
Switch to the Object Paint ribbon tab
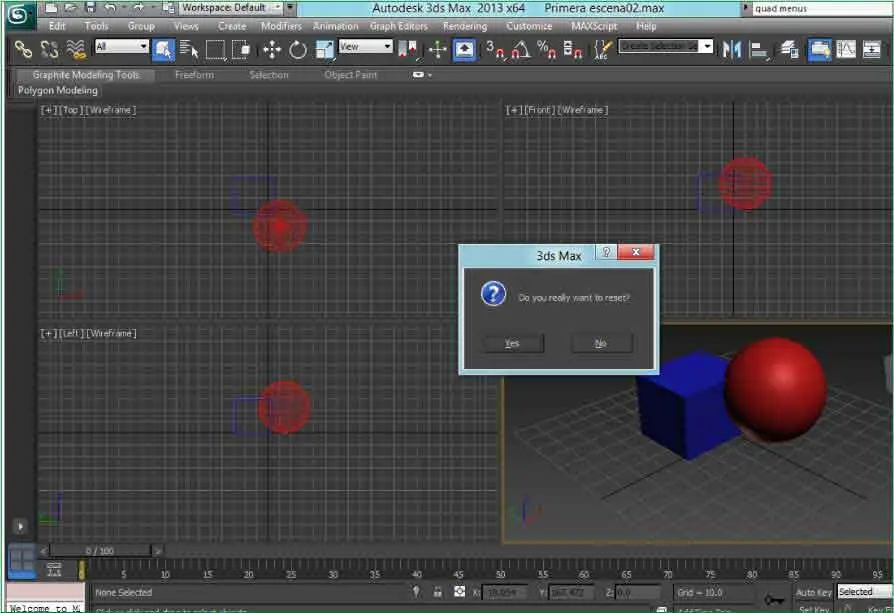(351, 75)
